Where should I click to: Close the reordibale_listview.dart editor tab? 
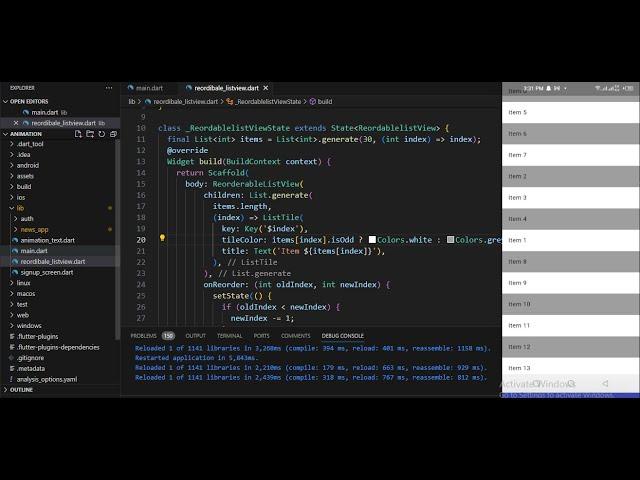point(266,88)
